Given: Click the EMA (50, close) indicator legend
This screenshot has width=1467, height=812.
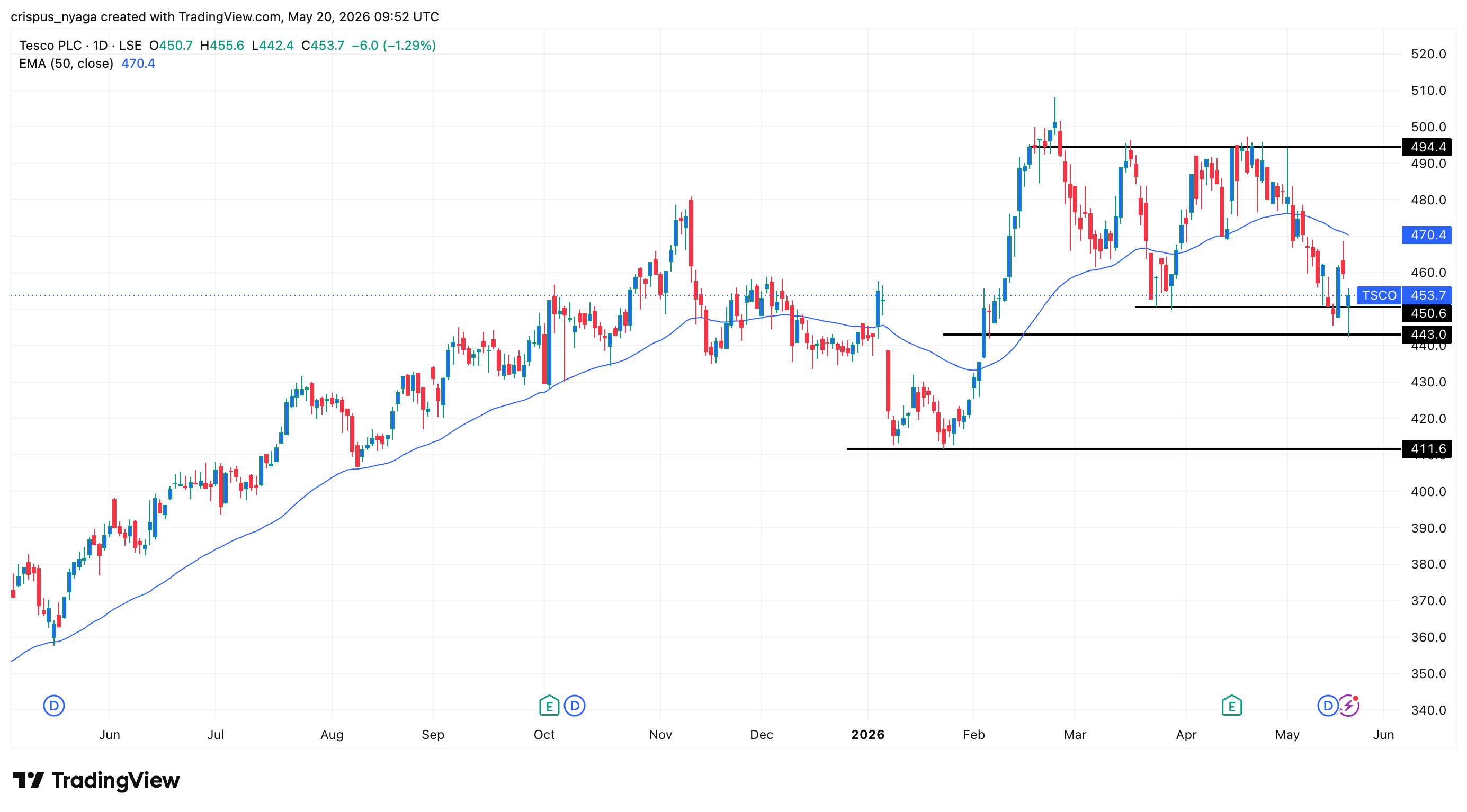Looking at the screenshot, I should coord(66,64).
